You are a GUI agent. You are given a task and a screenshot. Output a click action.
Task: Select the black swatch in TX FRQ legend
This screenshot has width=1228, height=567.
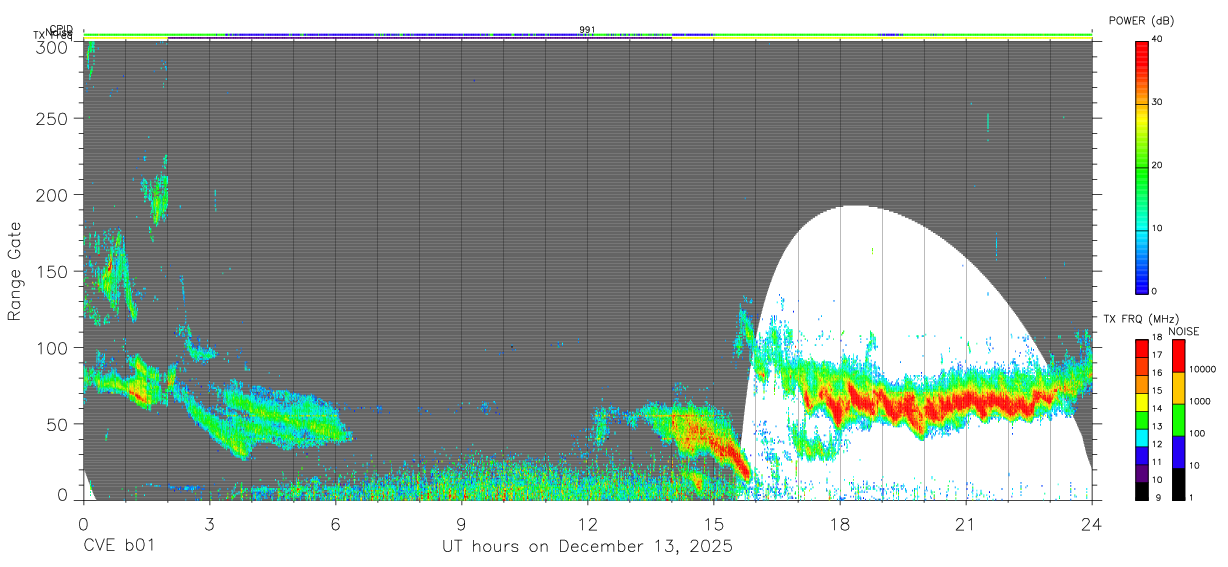point(1141,490)
